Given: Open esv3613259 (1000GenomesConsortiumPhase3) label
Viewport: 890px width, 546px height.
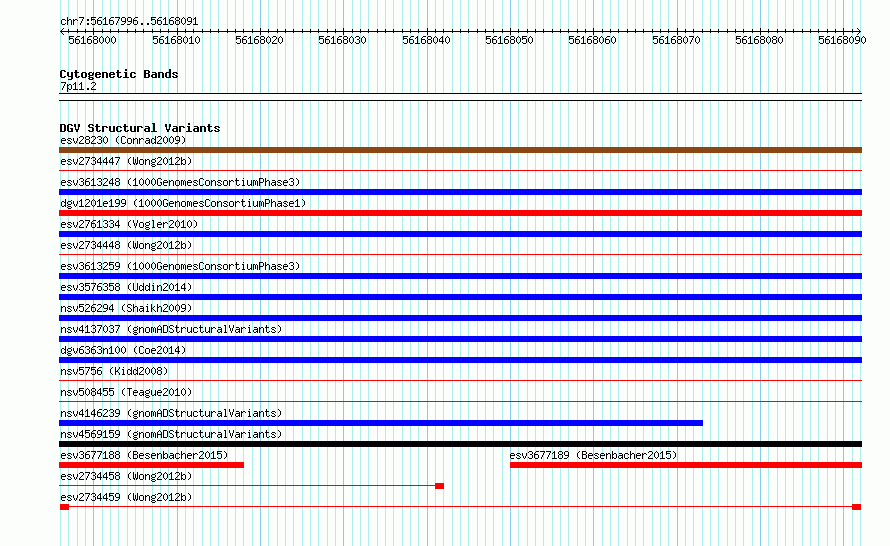Looking at the screenshot, I should coord(180,266).
